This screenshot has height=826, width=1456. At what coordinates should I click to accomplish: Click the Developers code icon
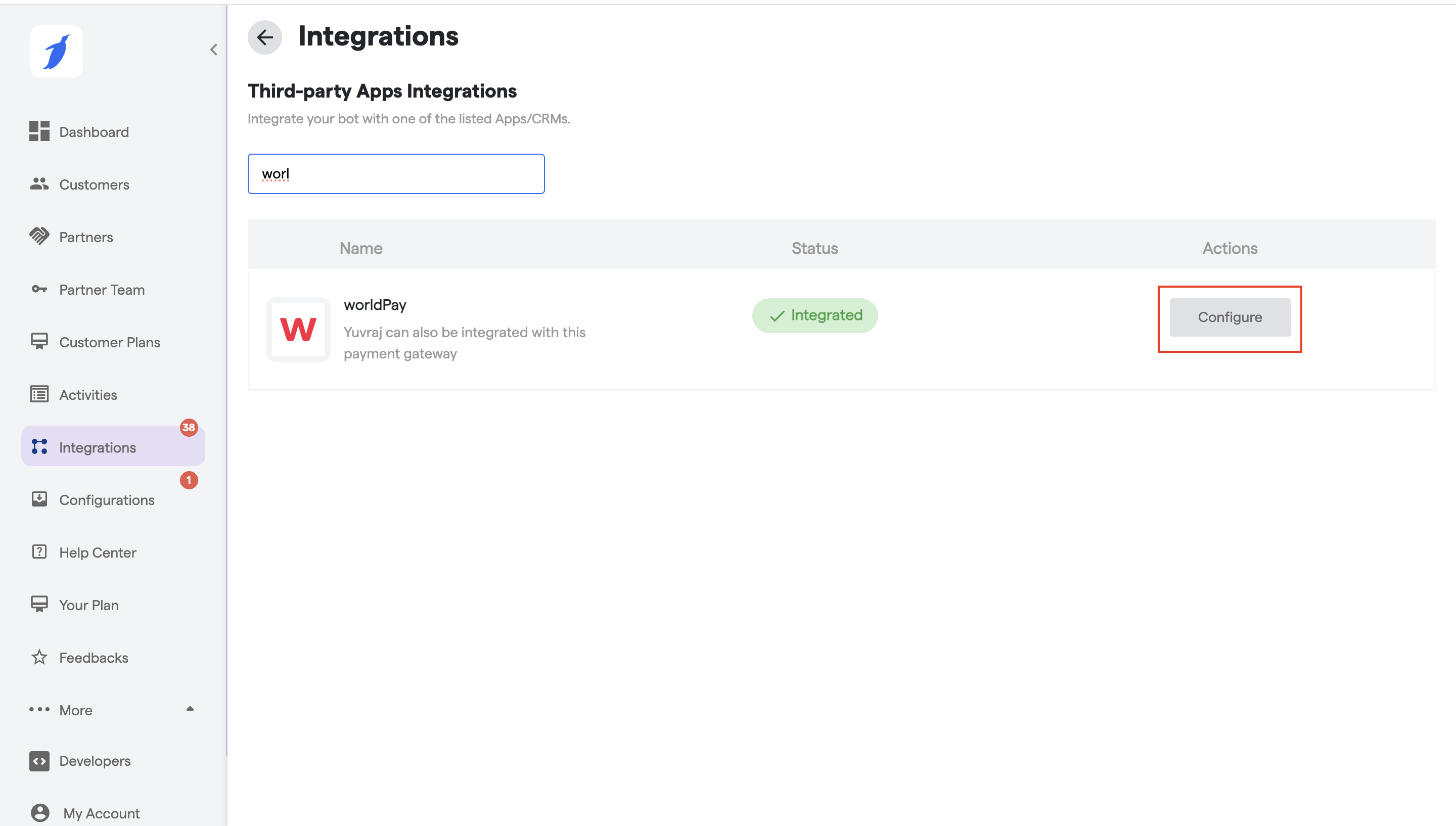(x=39, y=761)
